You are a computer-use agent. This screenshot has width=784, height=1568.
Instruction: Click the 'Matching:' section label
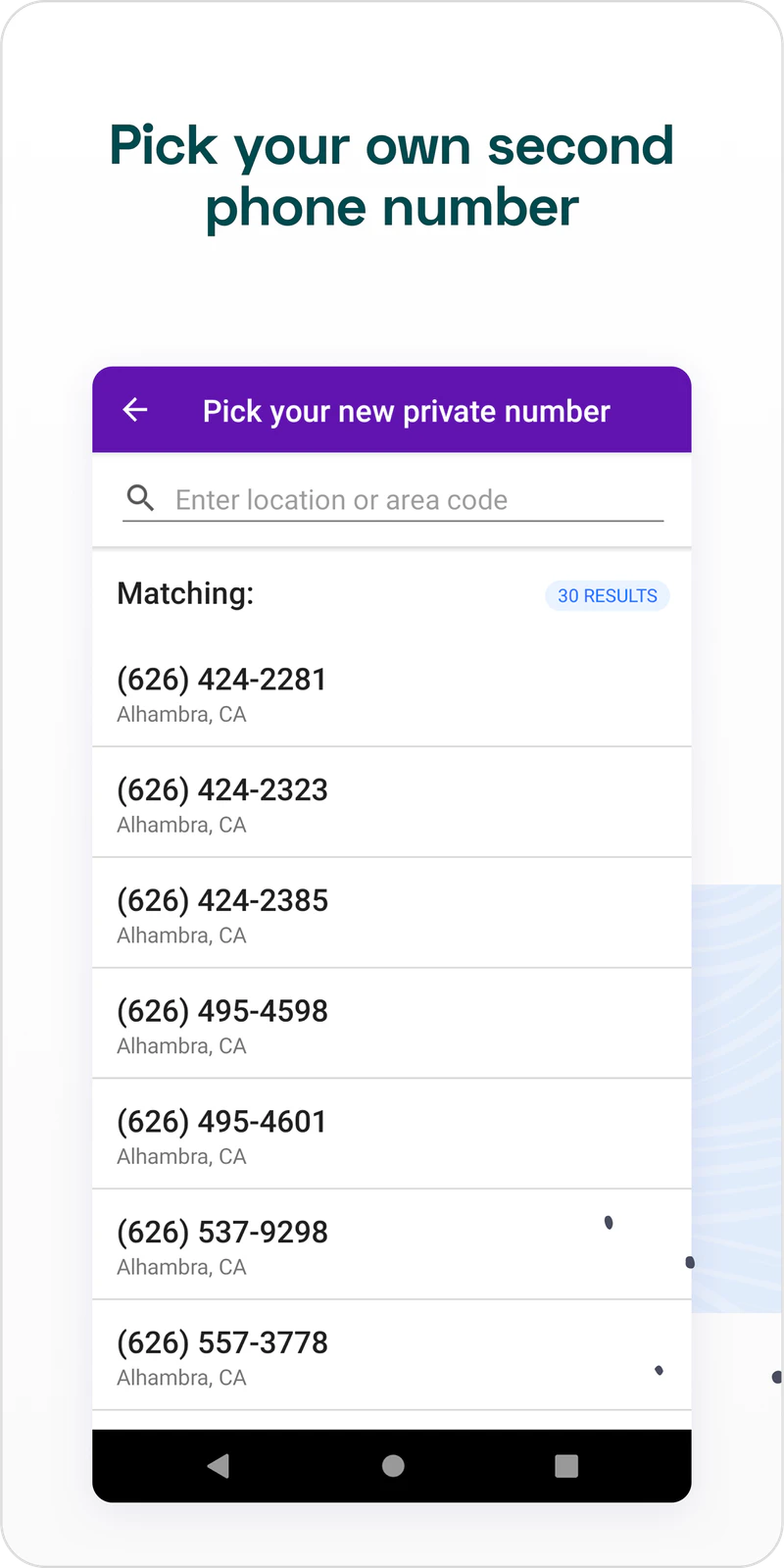(x=185, y=593)
